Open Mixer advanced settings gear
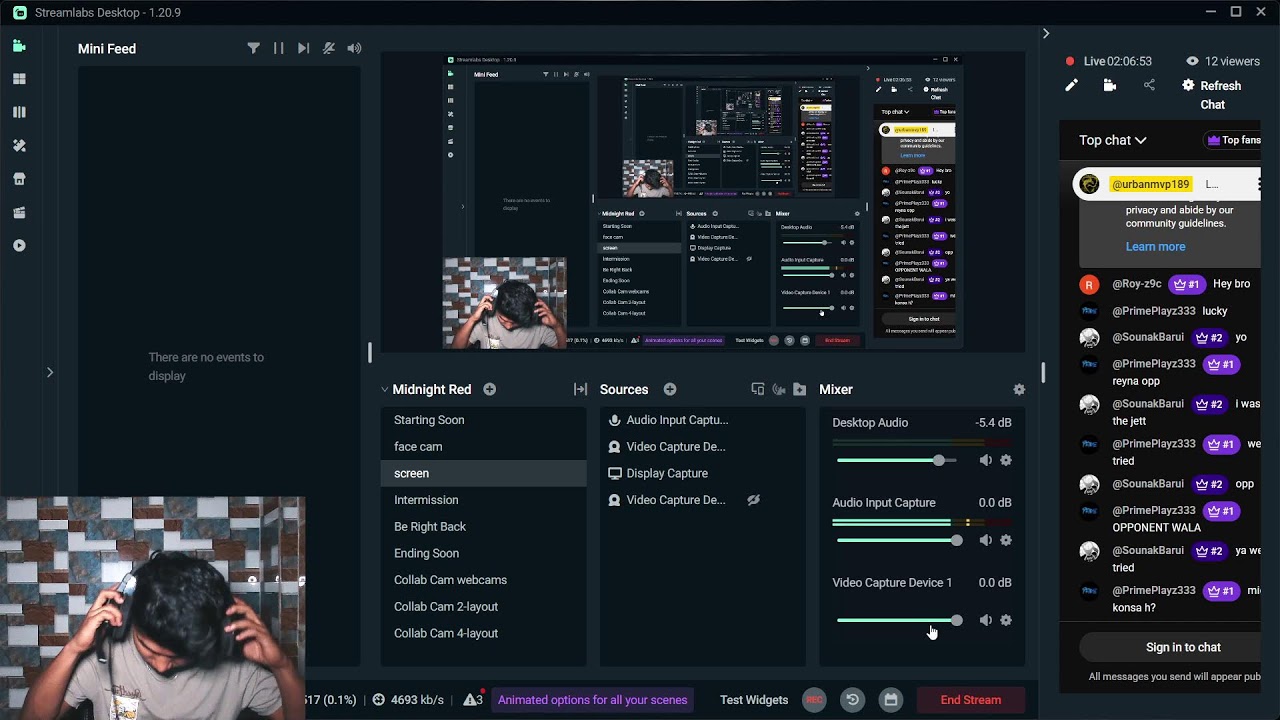1280x720 pixels. (1019, 389)
